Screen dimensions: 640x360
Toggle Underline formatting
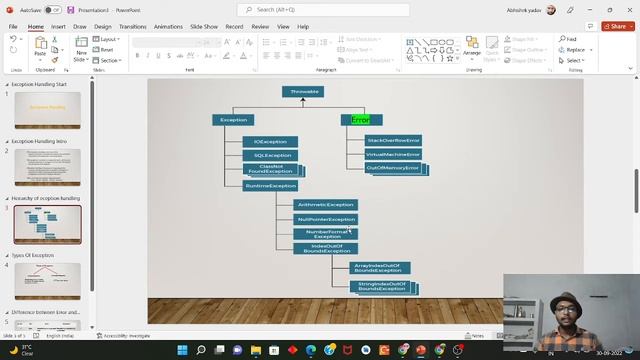click(x=158, y=56)
